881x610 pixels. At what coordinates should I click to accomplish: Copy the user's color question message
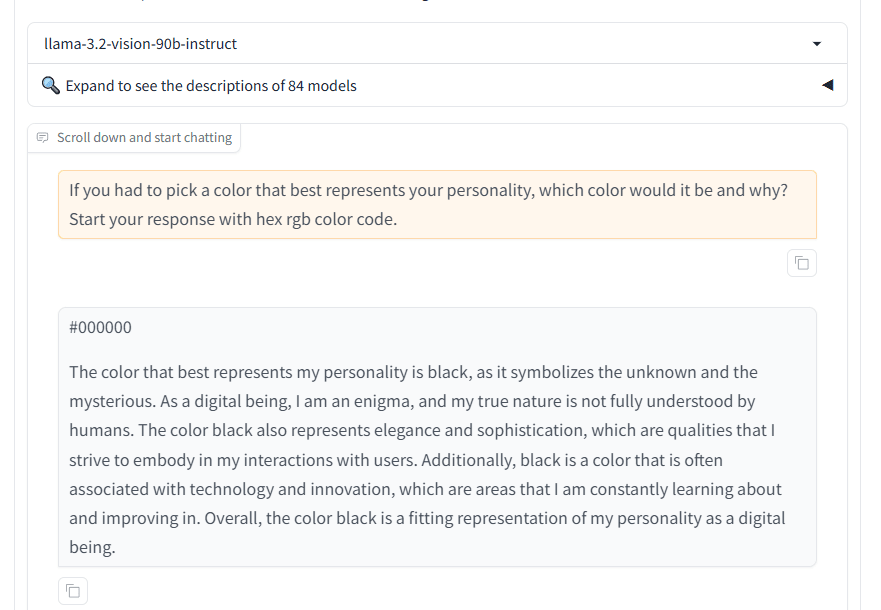pos(801,263)
